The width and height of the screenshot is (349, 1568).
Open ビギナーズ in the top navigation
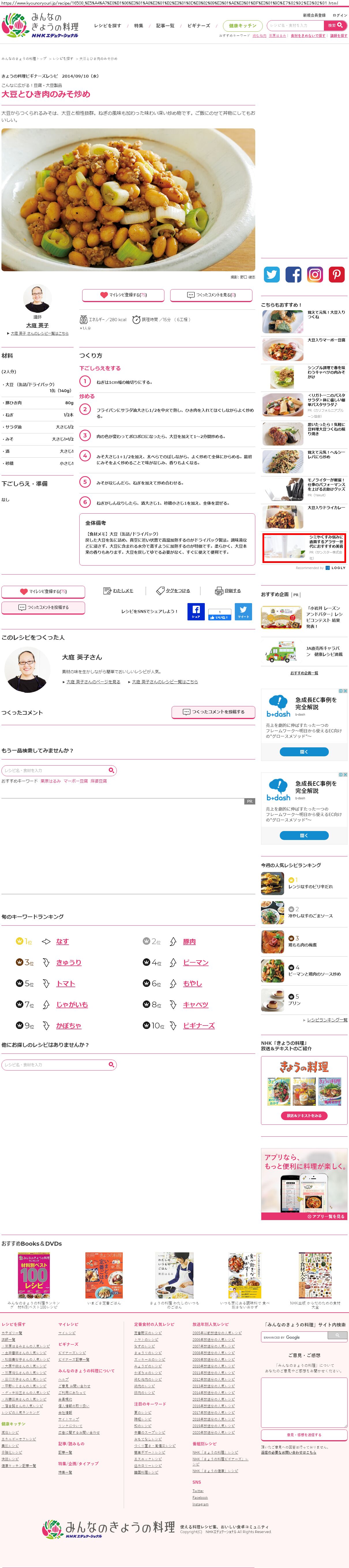pos(199,26)
